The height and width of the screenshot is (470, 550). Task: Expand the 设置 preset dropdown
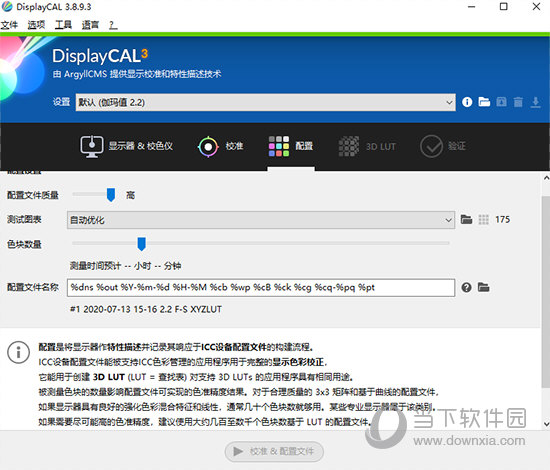266,102
